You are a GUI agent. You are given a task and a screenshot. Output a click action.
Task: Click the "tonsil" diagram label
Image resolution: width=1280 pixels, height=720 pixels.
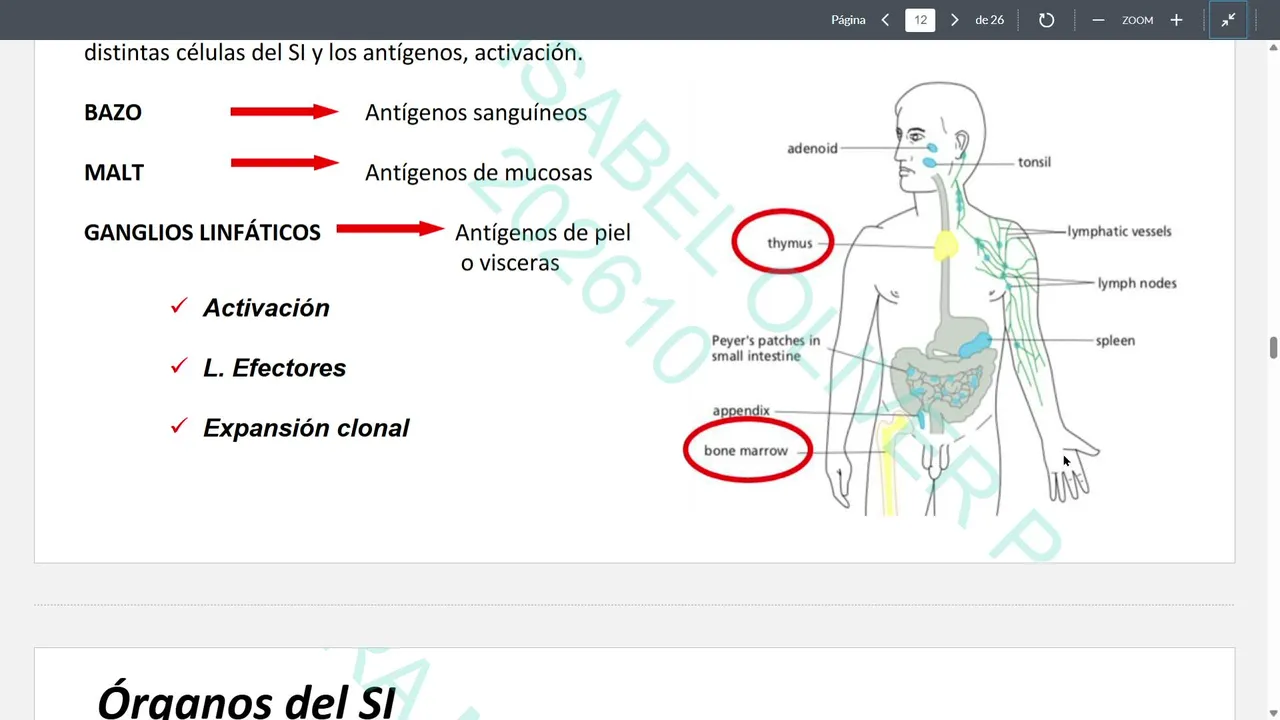pyautogui.click(x=1034, y=162)
